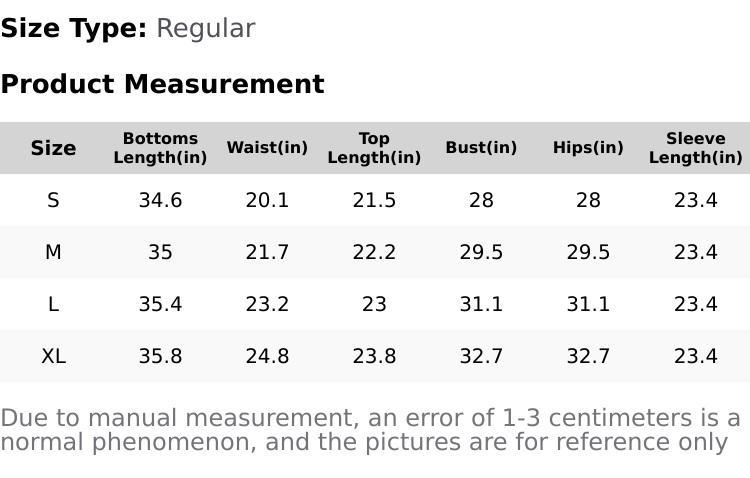The image size is (750, 478).
Task: Click the Bottoms Length(in) column header
Action: tap(160, 148)
